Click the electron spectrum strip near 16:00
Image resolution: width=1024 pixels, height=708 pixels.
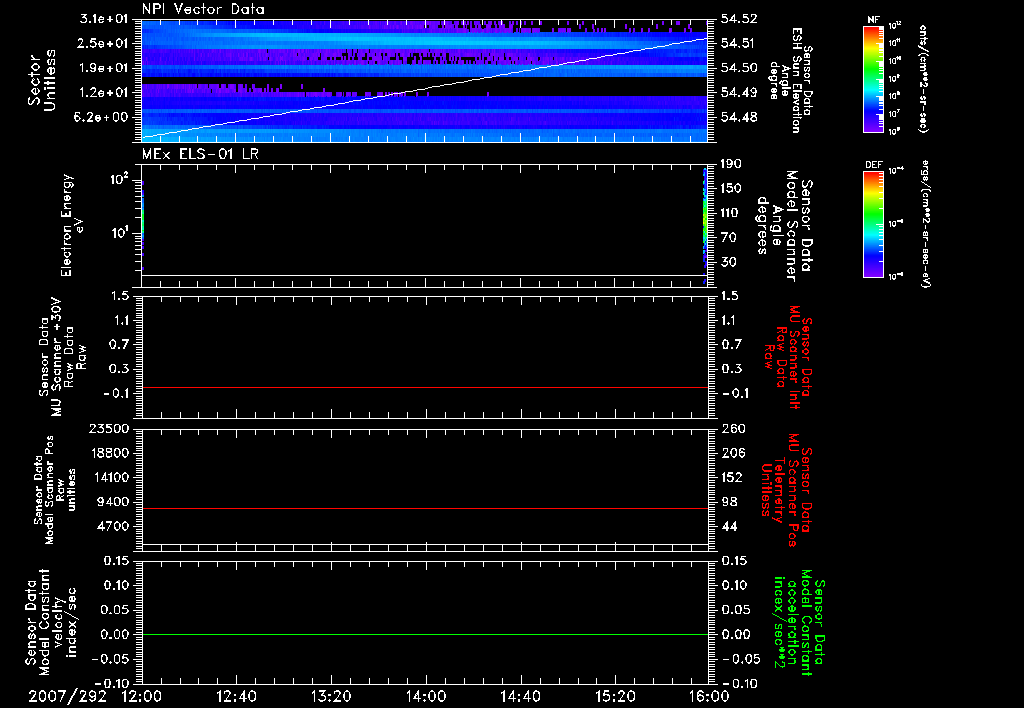705,225
